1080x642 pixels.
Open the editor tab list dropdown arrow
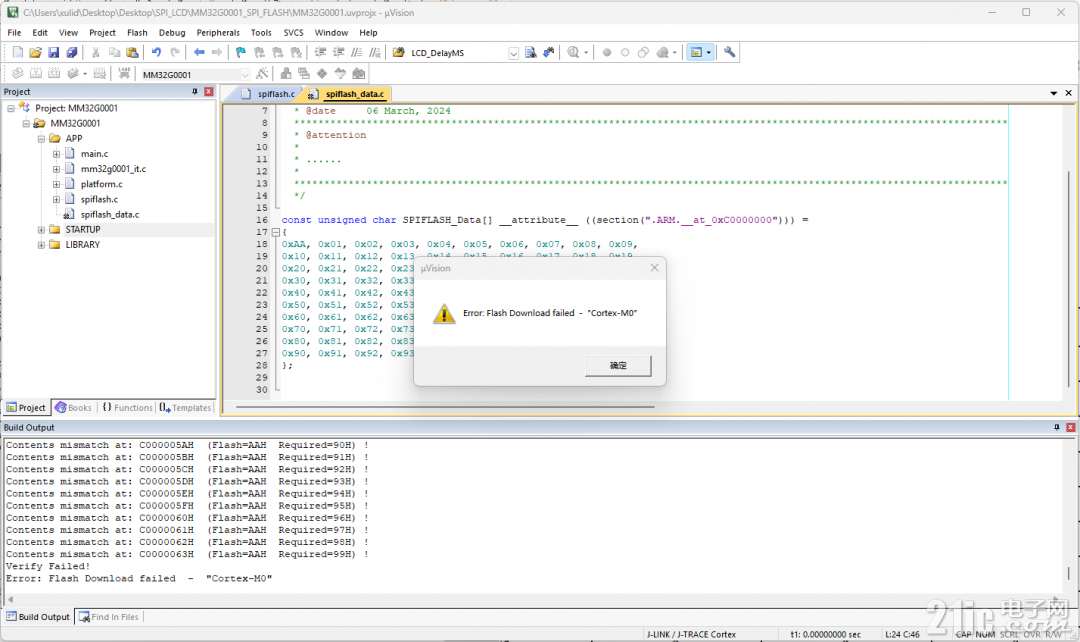[x=1054, y=93]
